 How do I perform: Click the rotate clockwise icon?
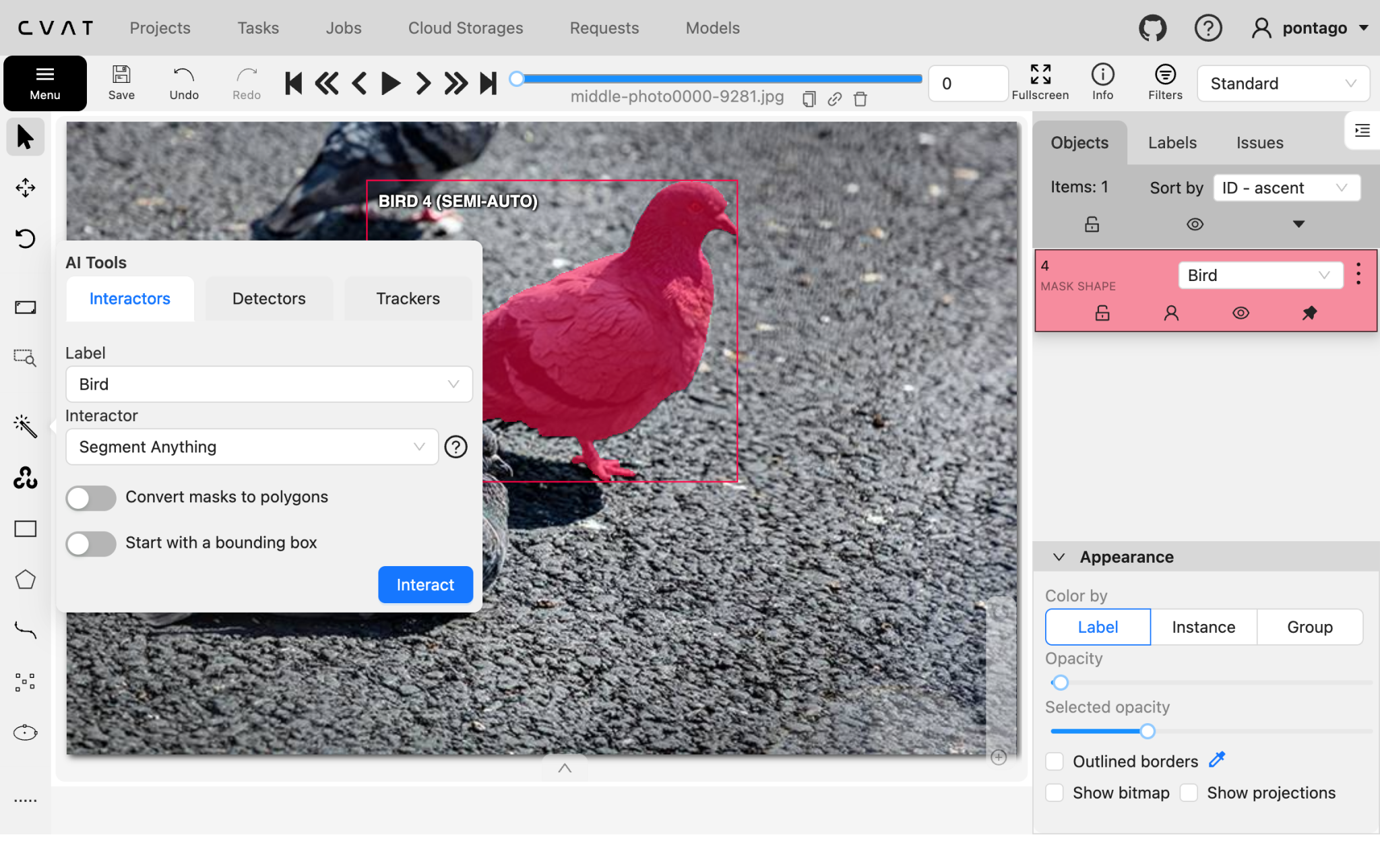[25, 239]
